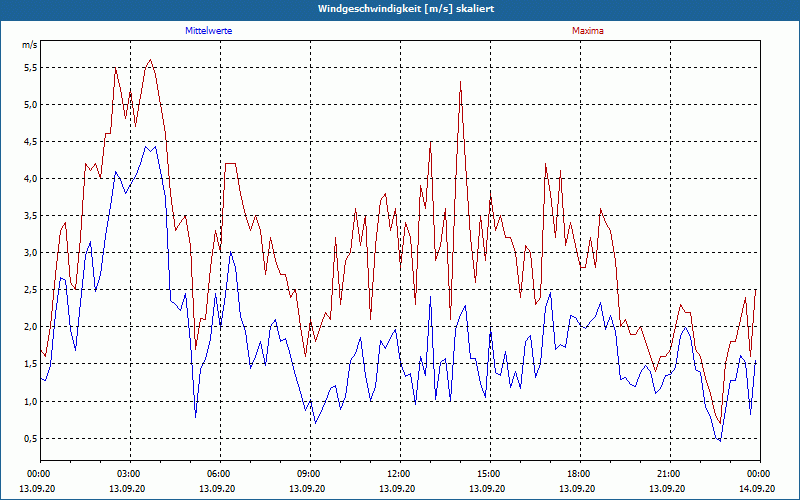The width and height of the screenshot is (800, 500).
Task: Click the 'm/s' unit label
Action: [x=30, y=45]
